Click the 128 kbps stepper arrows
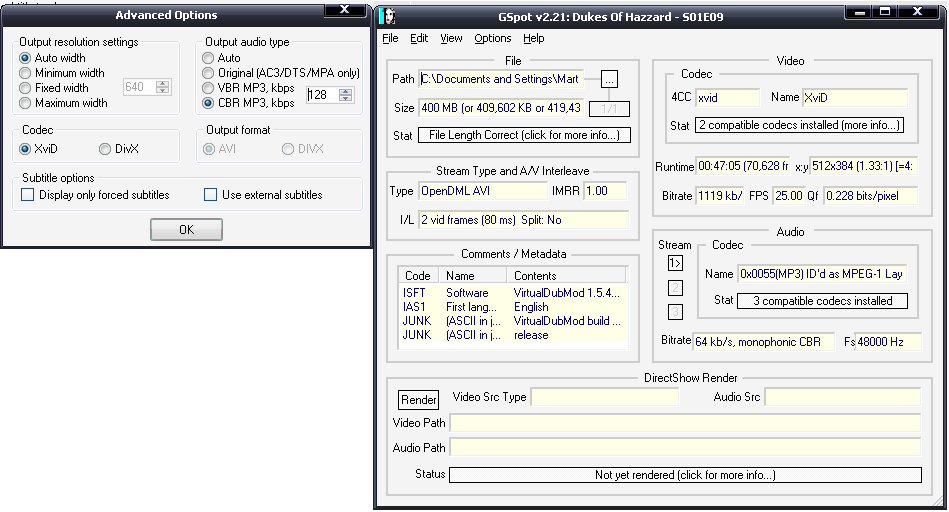Image resolution: width=949 pixels, height=512 pixels. click(346, 94)
